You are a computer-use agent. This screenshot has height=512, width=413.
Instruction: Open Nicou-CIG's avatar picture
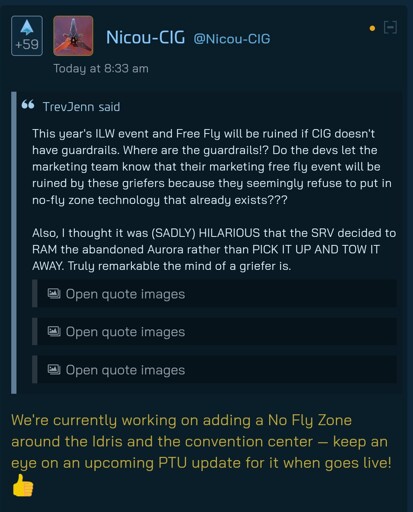(73, 36)
